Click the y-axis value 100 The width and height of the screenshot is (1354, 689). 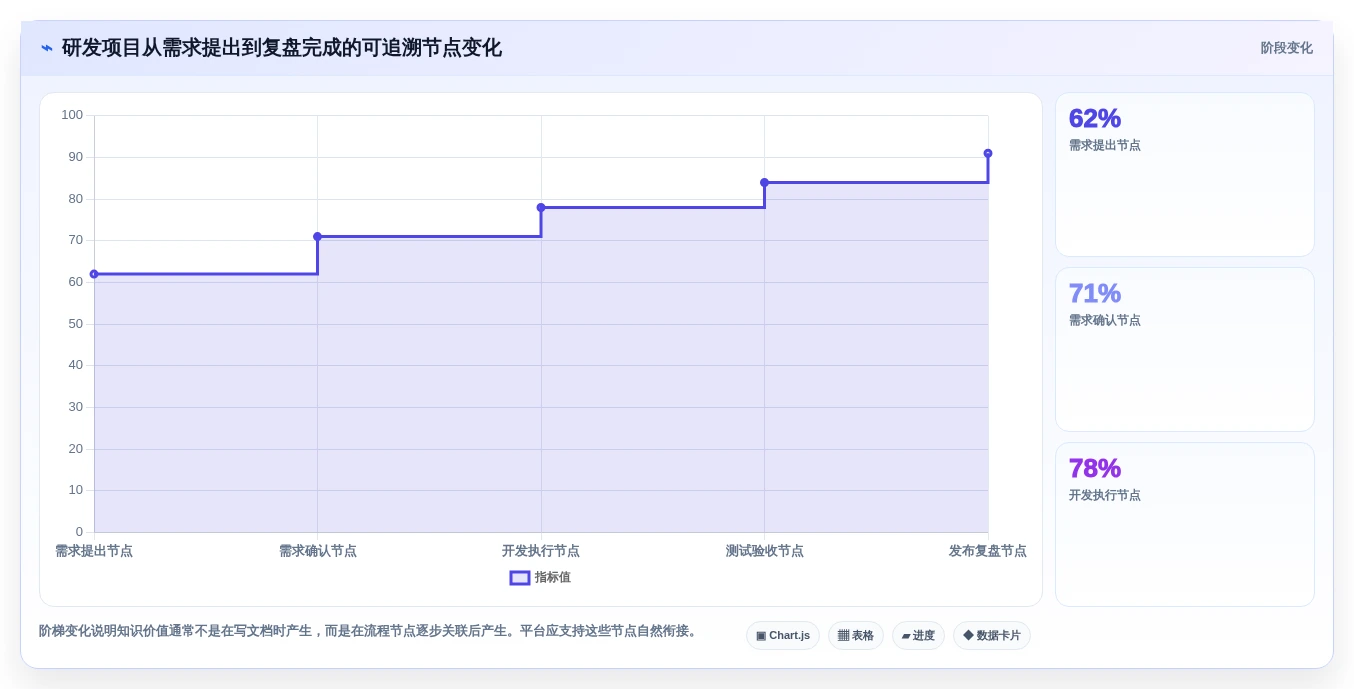(x=72, y=115)
